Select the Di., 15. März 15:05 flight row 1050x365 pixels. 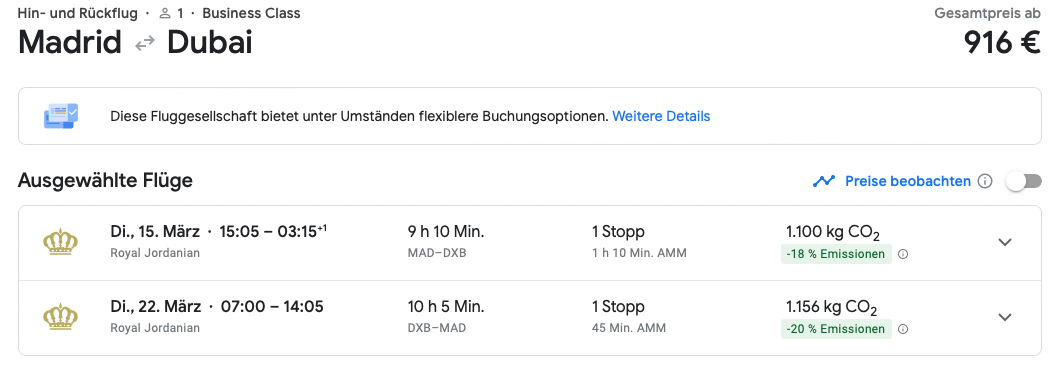530,243
